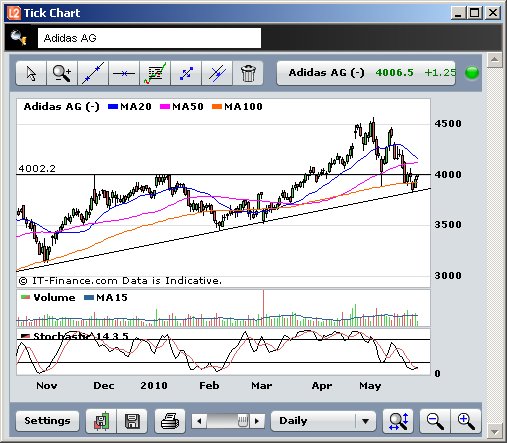Screen dimensions: 507x443
Task: Click the vertical scrollbar down arrow
Action: tap(494, 431)
